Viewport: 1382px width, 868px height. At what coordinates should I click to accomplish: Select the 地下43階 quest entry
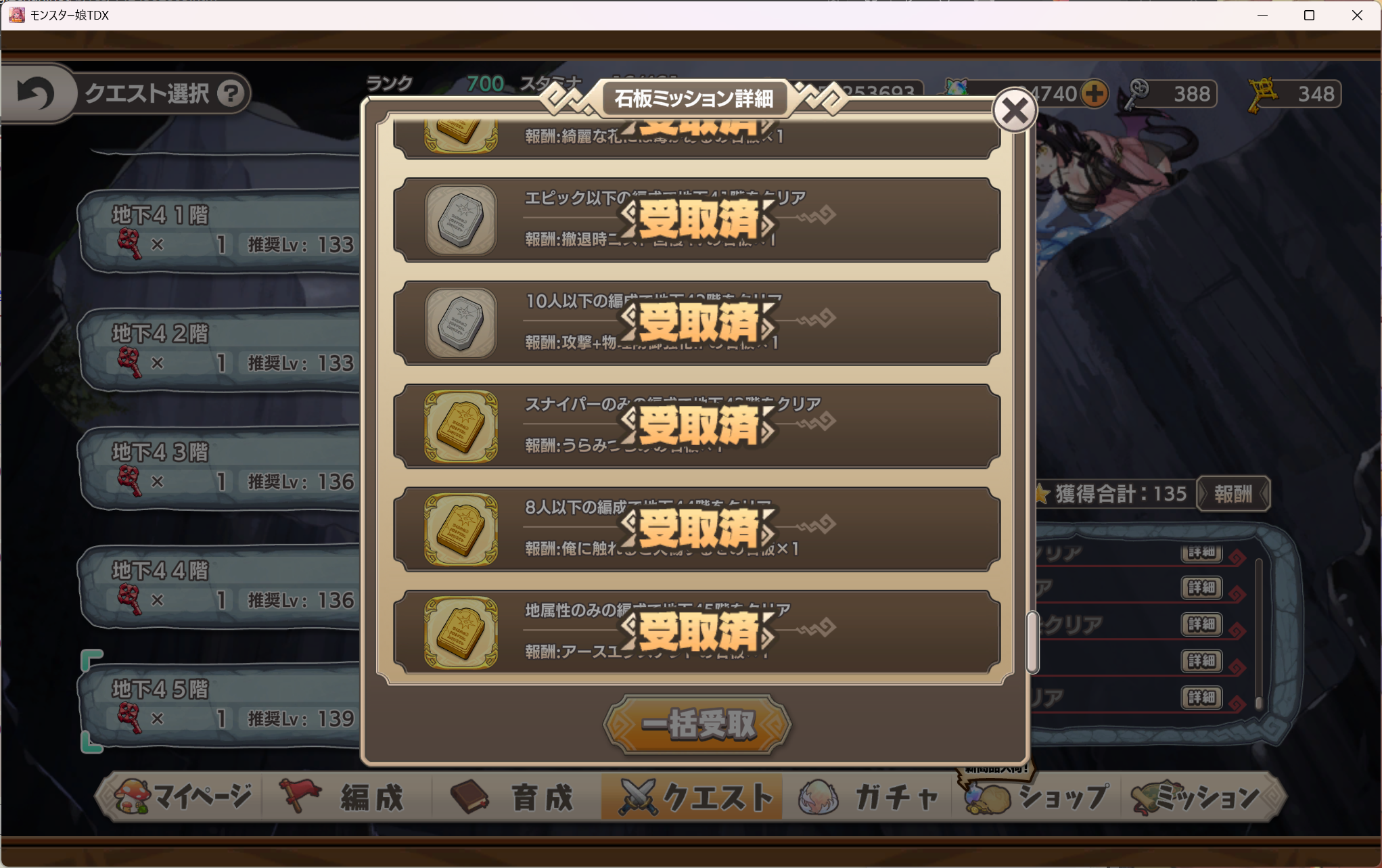point(221,468)
